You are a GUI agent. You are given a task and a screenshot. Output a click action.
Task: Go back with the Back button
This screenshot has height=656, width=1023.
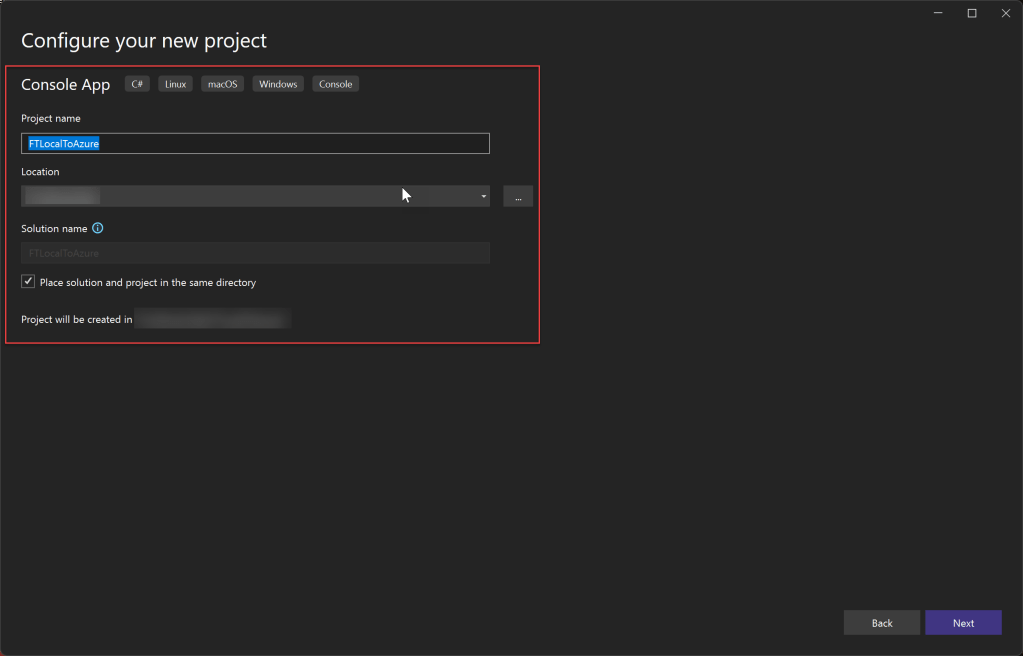point(881,623)
